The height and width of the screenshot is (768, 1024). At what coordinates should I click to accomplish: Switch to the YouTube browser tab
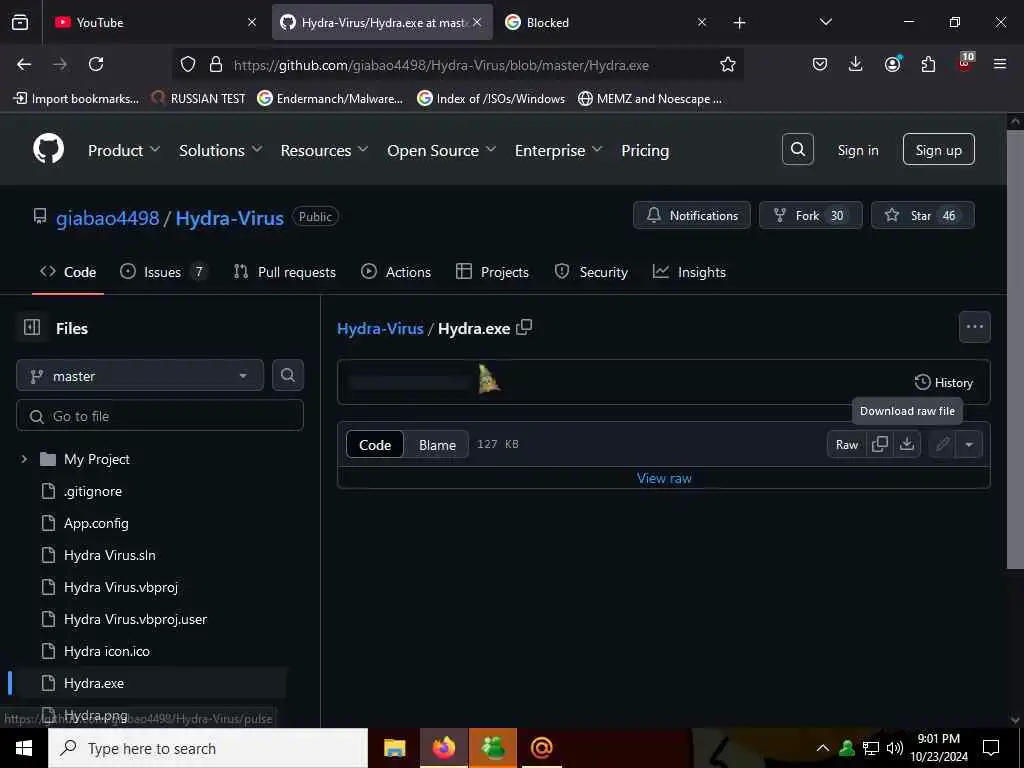tap(155, 22)
